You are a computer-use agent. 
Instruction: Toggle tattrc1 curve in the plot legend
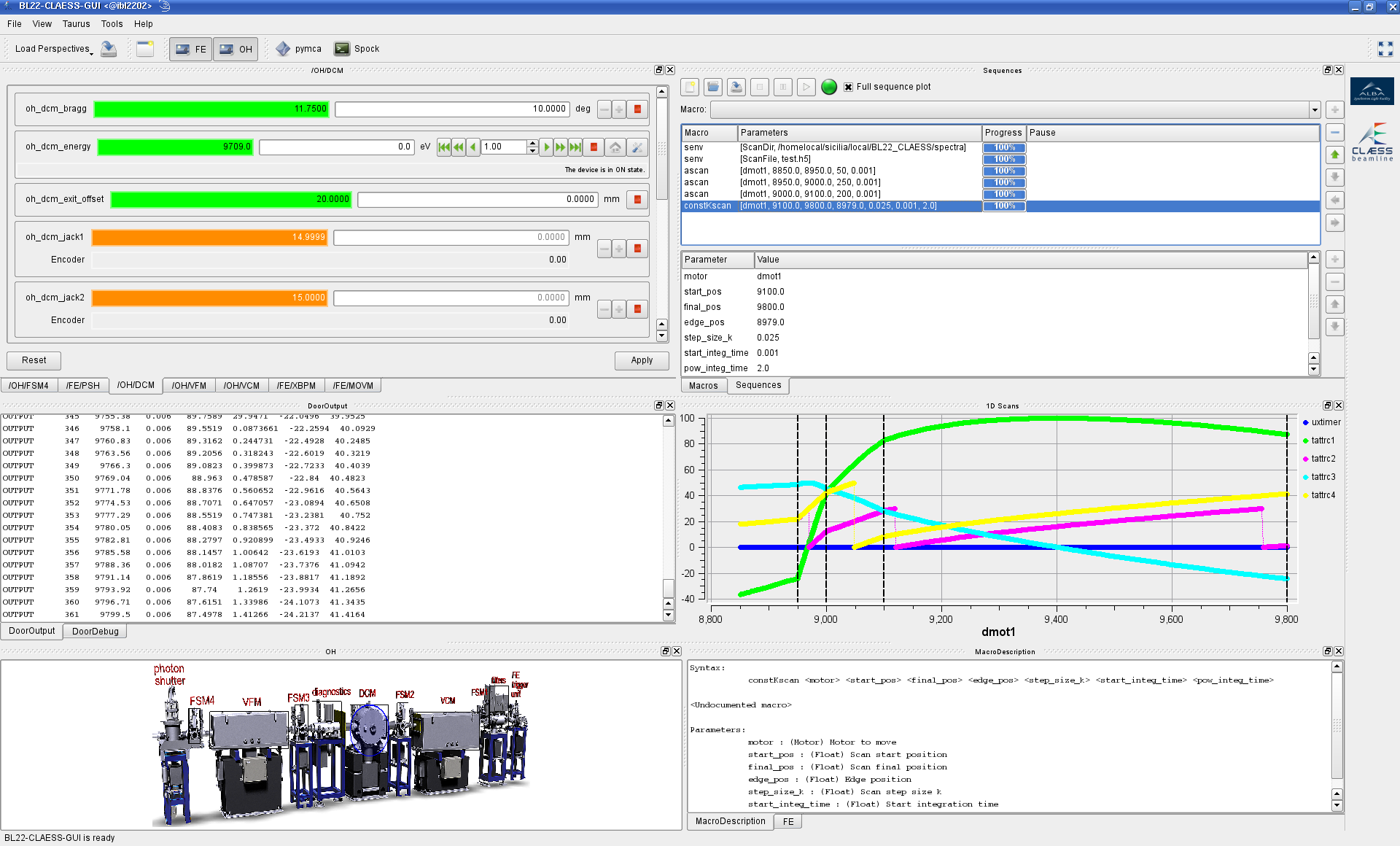[x=1318, y=441]
